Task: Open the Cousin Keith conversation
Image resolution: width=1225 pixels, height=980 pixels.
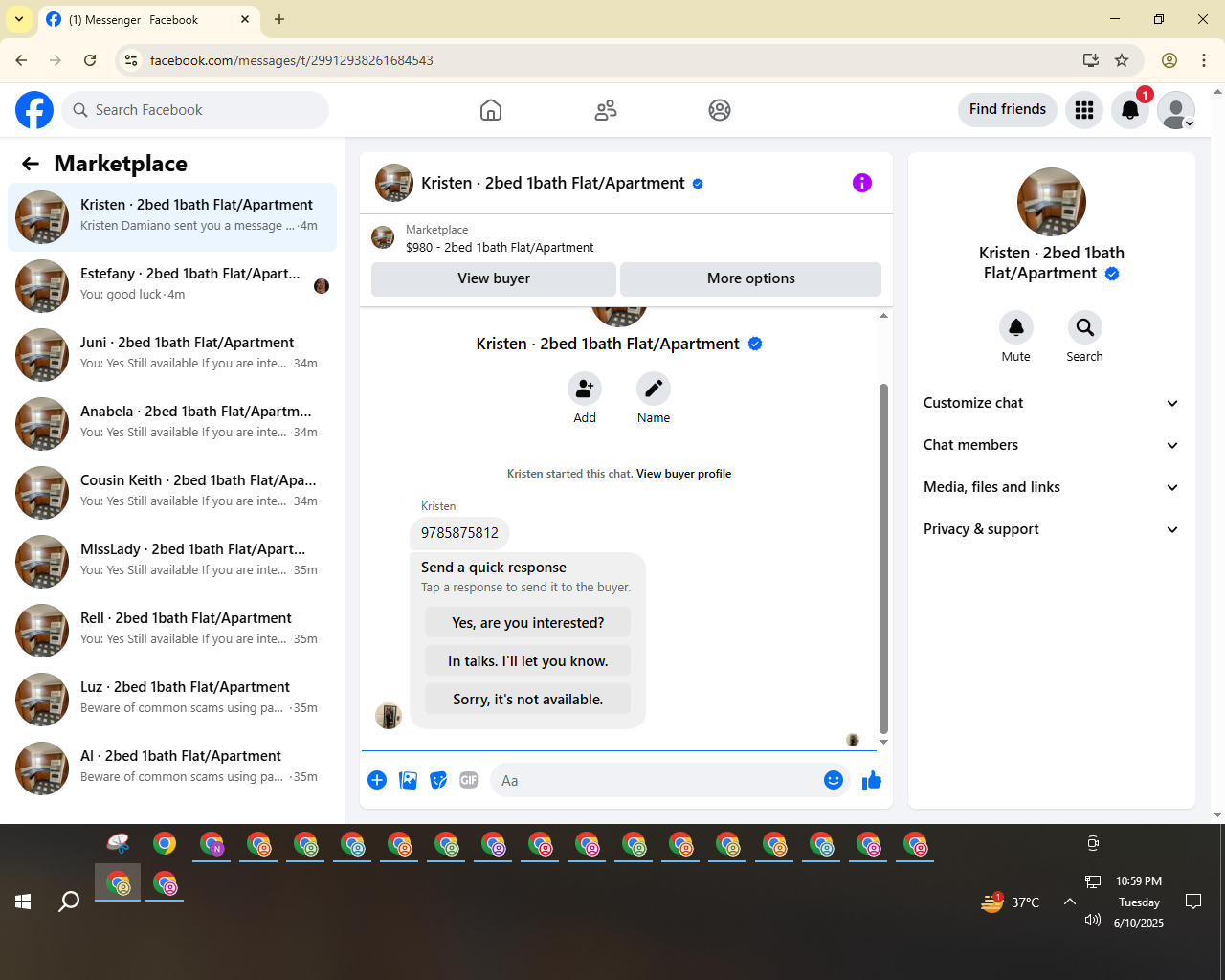Action: (x=172, y=493)
